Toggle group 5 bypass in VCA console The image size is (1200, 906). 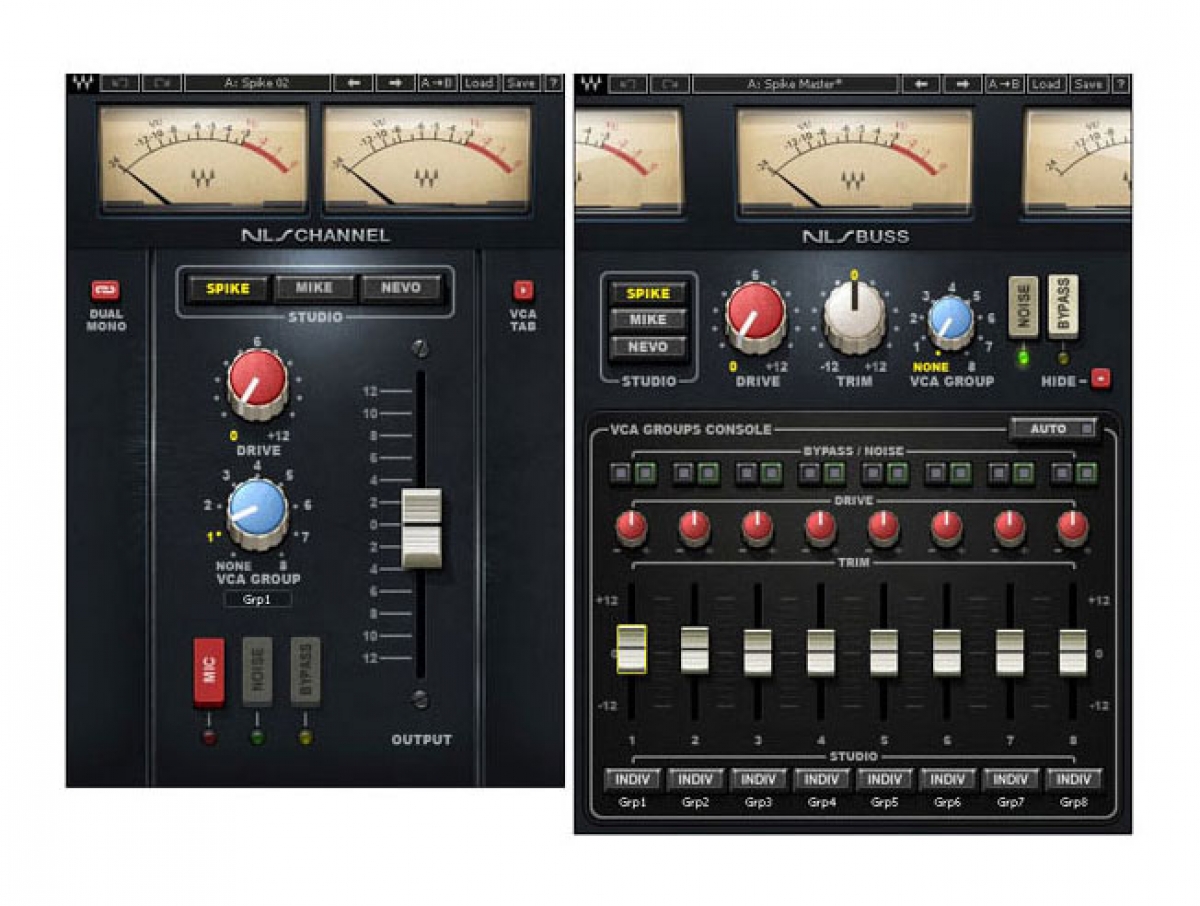pos(873,472)
